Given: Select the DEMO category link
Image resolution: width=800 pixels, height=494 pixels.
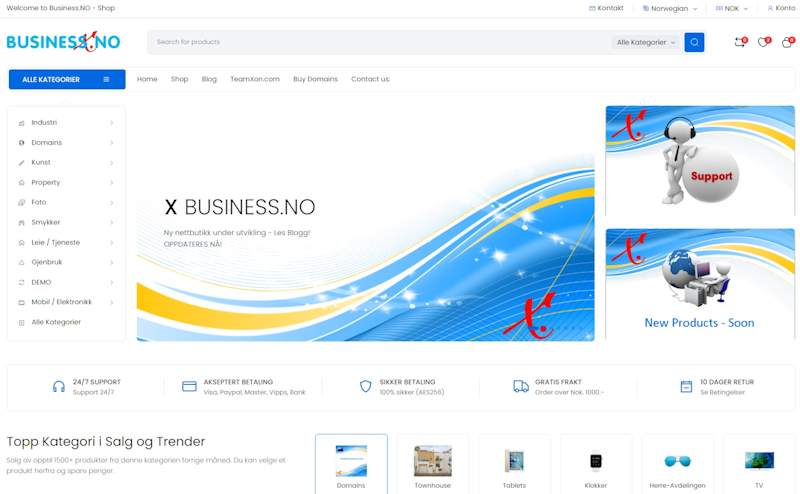Looking at the screenshot, I should [x=41, y=282].
